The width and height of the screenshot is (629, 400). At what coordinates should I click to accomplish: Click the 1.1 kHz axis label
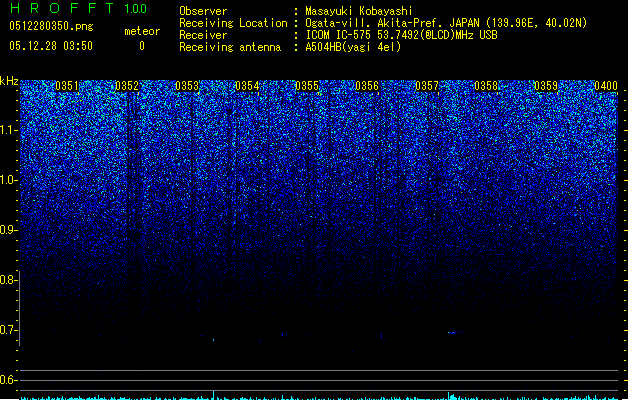(8, 130)
